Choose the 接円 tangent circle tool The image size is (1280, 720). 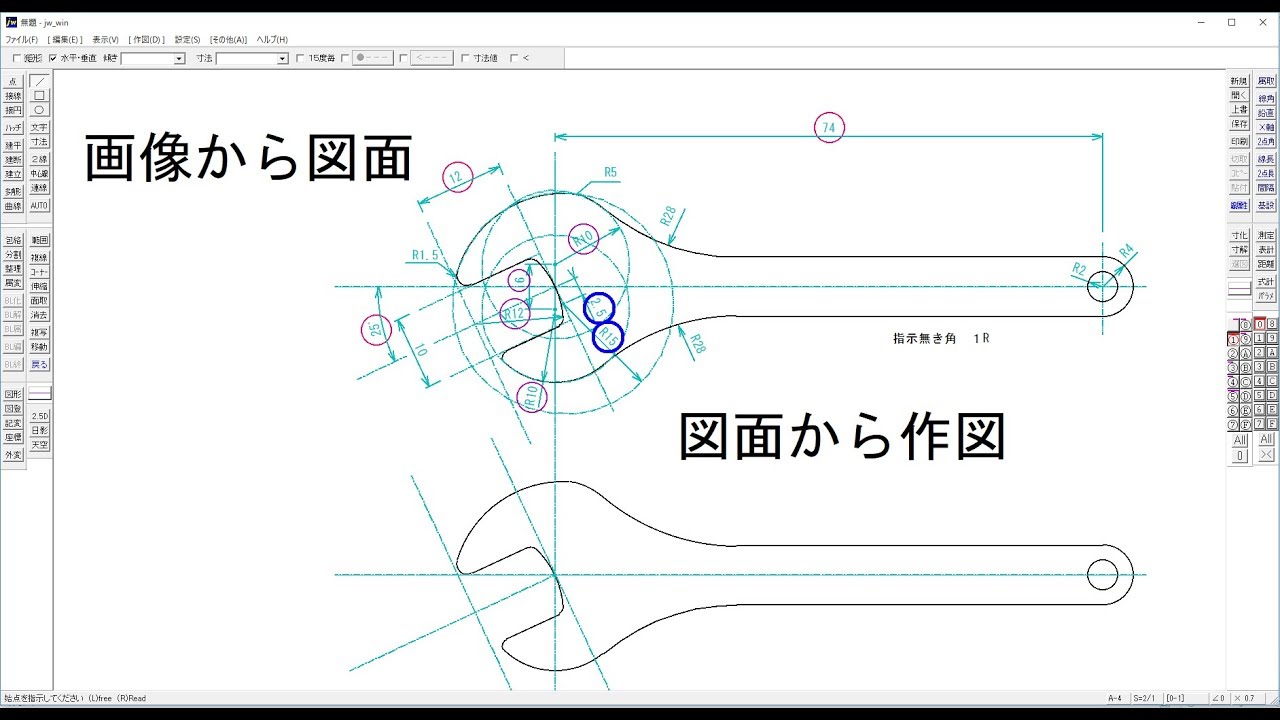point(13,111)
